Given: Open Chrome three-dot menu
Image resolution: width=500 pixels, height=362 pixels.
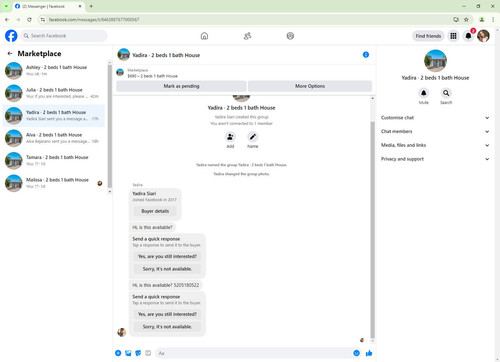Looking at the screenshot, I should coord(493,20).
